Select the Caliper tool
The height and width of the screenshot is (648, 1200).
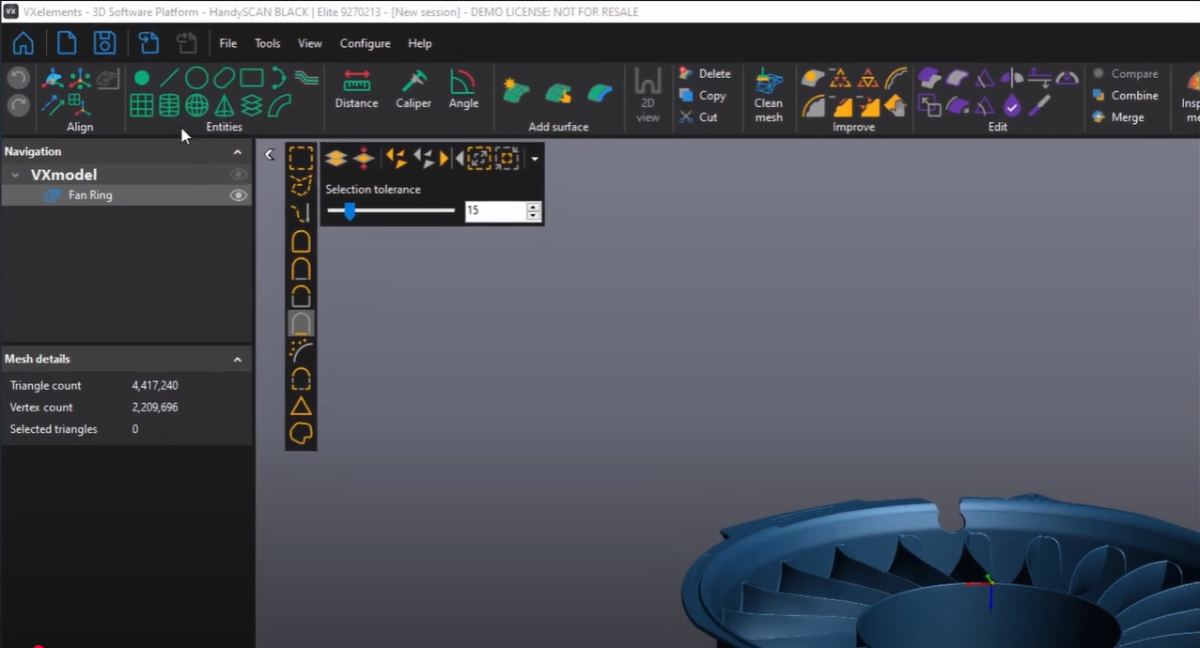pos(412,90)
